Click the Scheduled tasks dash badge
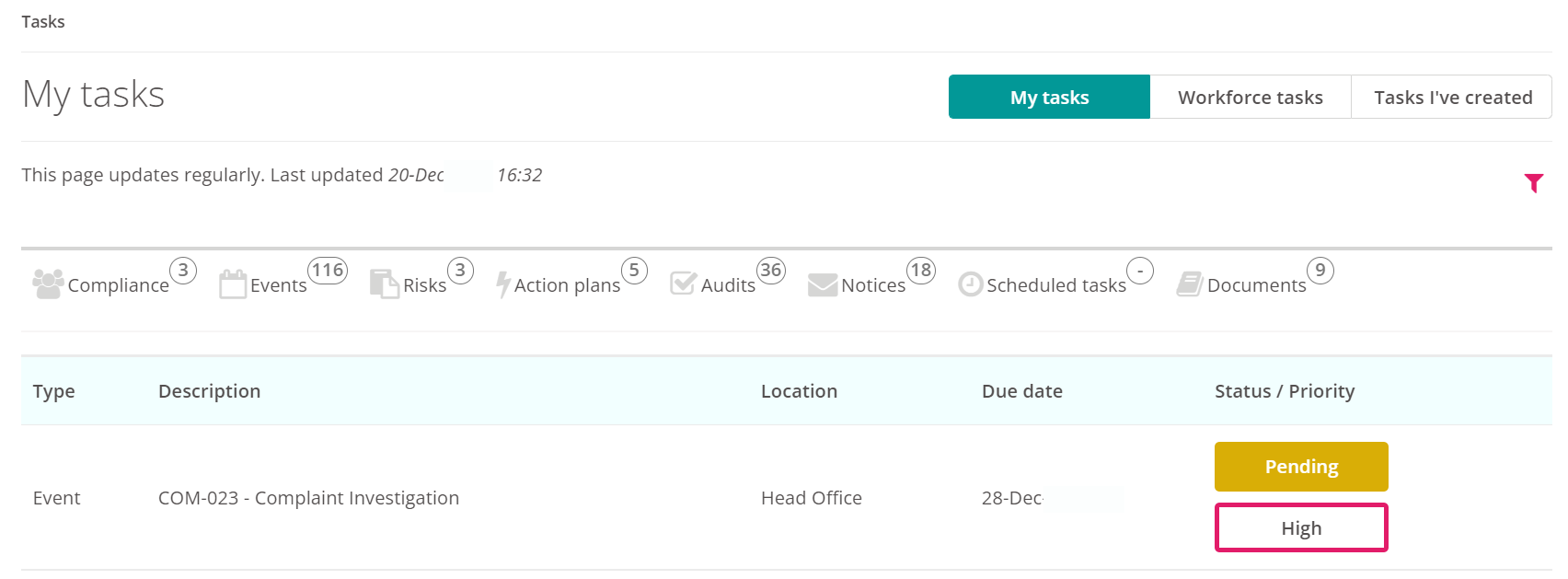The height and width of the screenshot is (579, 1568). (x=1140, y=271)
